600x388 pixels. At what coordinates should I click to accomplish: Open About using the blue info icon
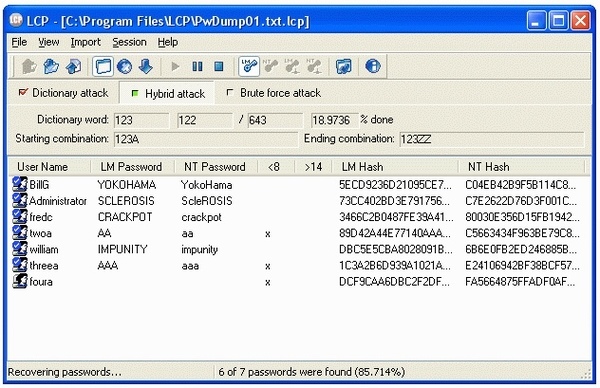coord(373,66)
